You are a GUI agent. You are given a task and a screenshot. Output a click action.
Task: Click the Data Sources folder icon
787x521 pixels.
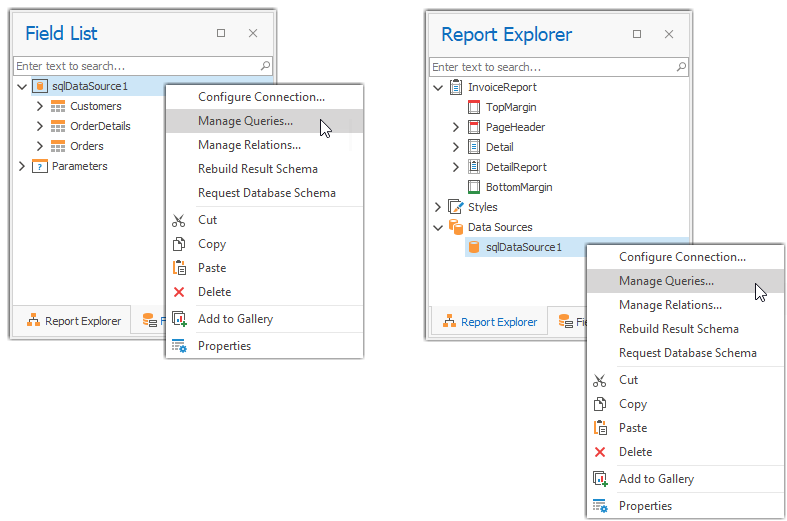[x=456, y=227]
